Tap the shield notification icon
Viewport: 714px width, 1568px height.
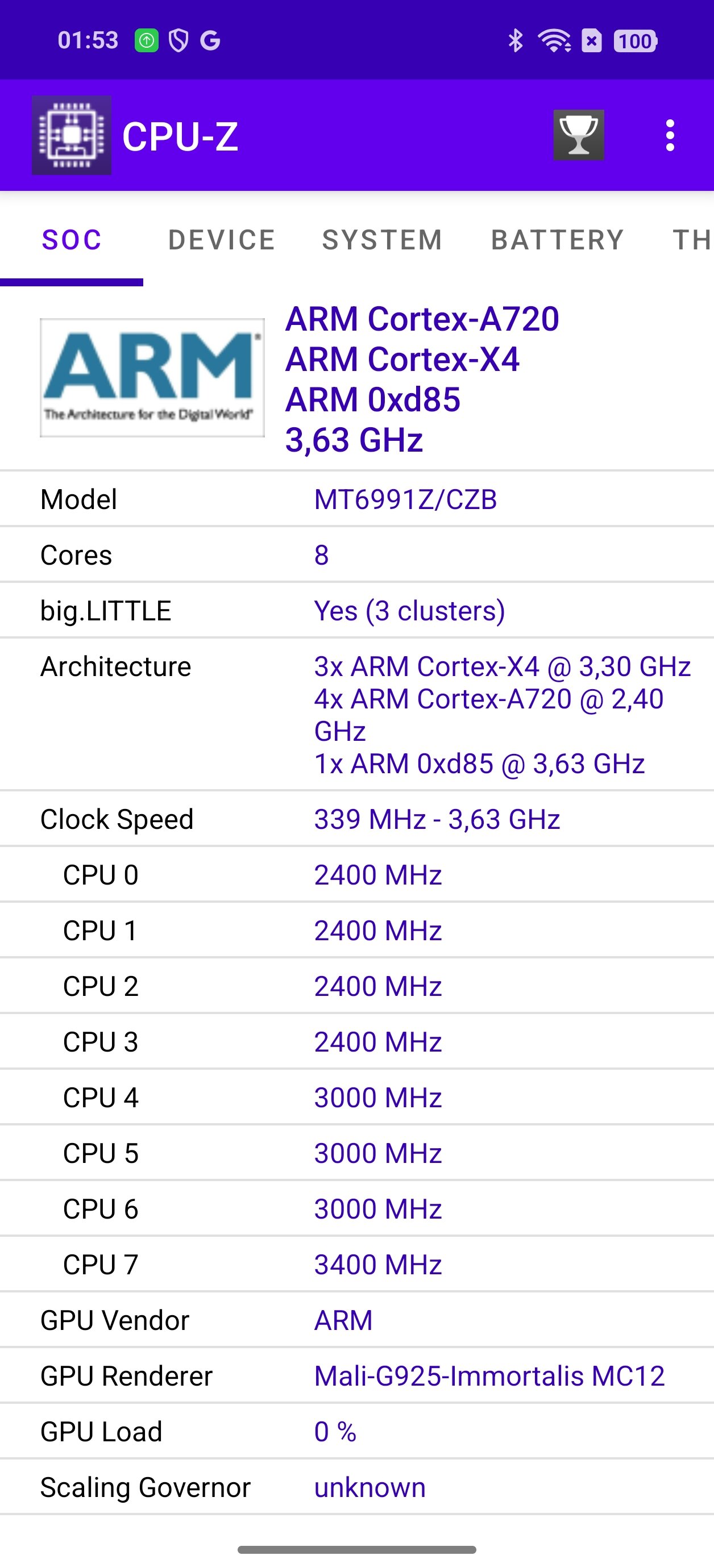(178, 41)
